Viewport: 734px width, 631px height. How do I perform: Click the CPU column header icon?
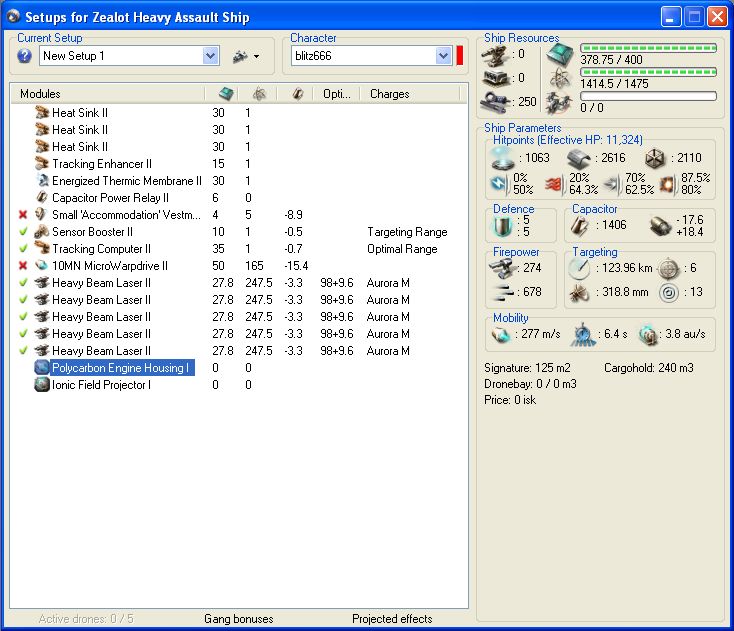(226, 94)
